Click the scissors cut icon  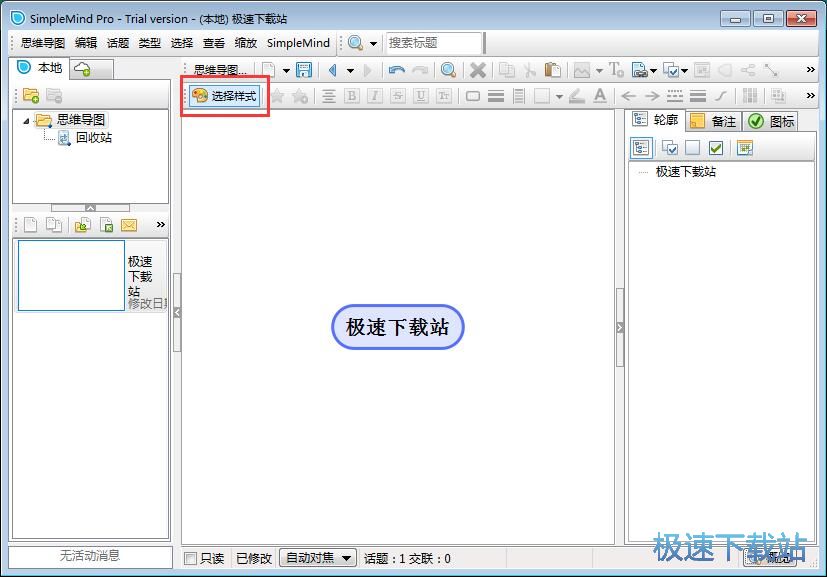(x=530, y=70)
